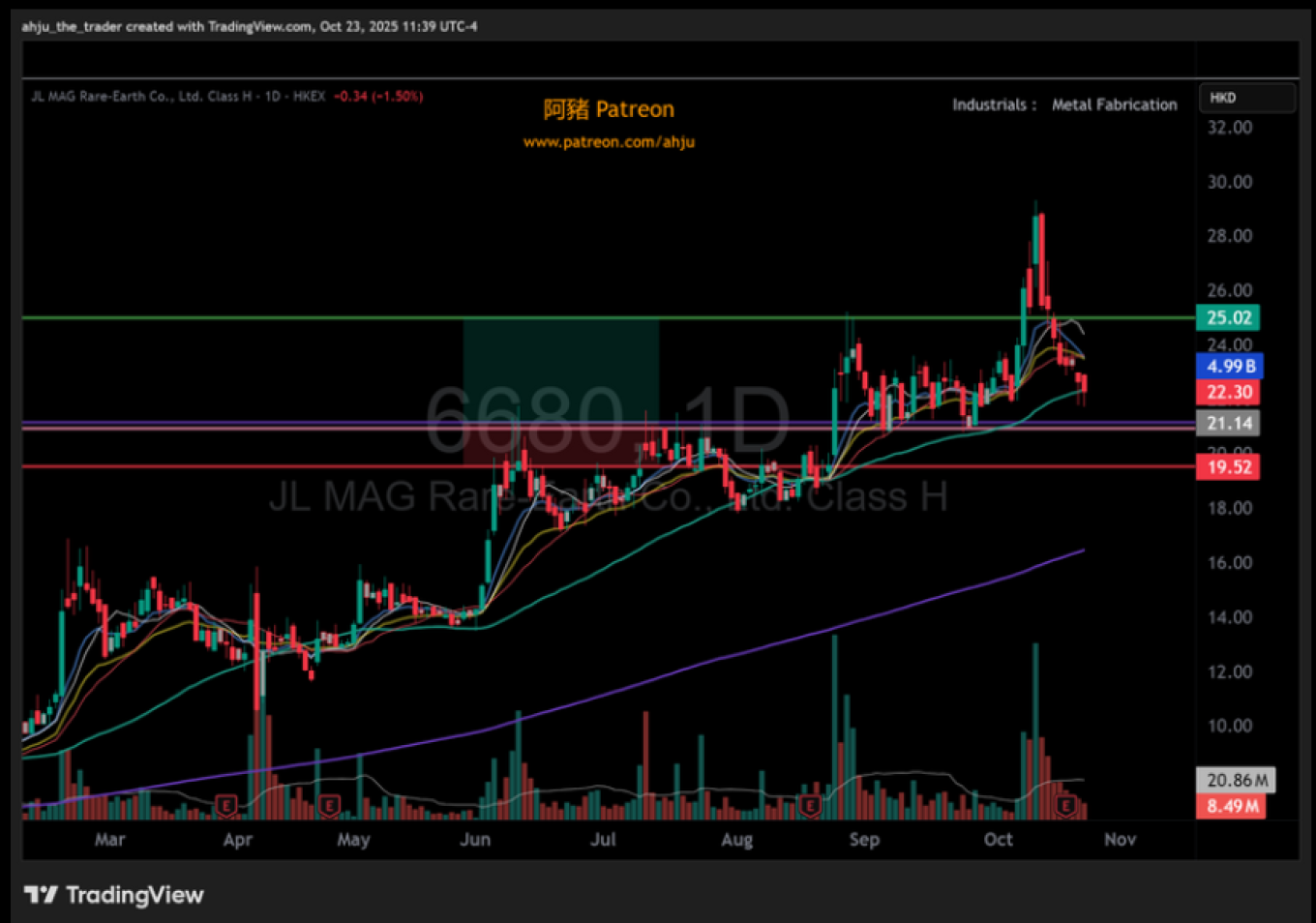Click the Jun label on time axis
Image resolution: width=1316 pixels, height=923 pixels.
coord(475,840)
